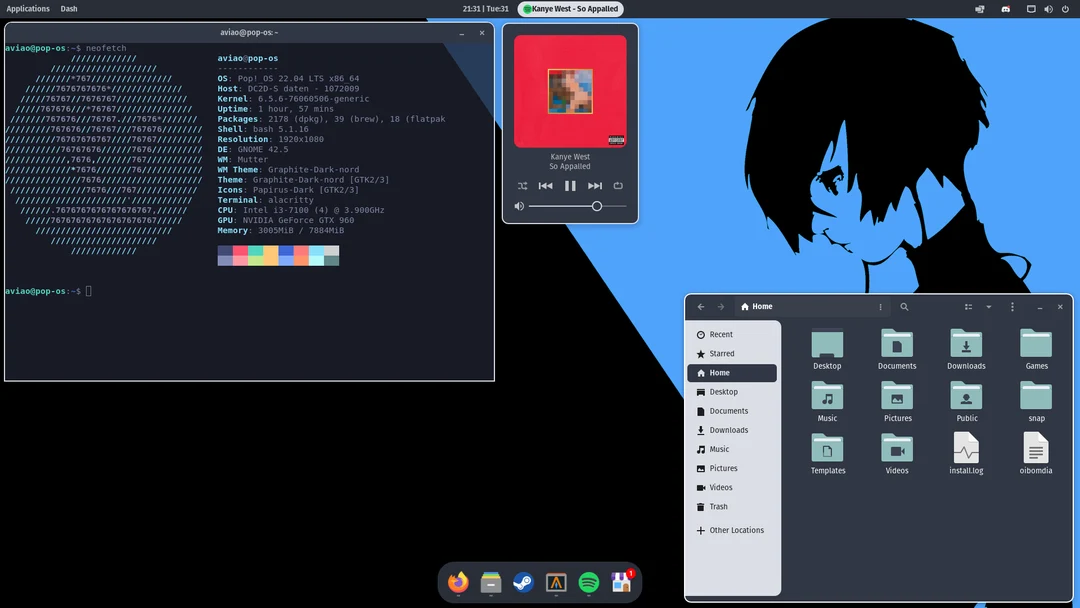Open the Applications menu in the top bar
The height and width of the screenshot is (608, 1080).
coord(28,8)
